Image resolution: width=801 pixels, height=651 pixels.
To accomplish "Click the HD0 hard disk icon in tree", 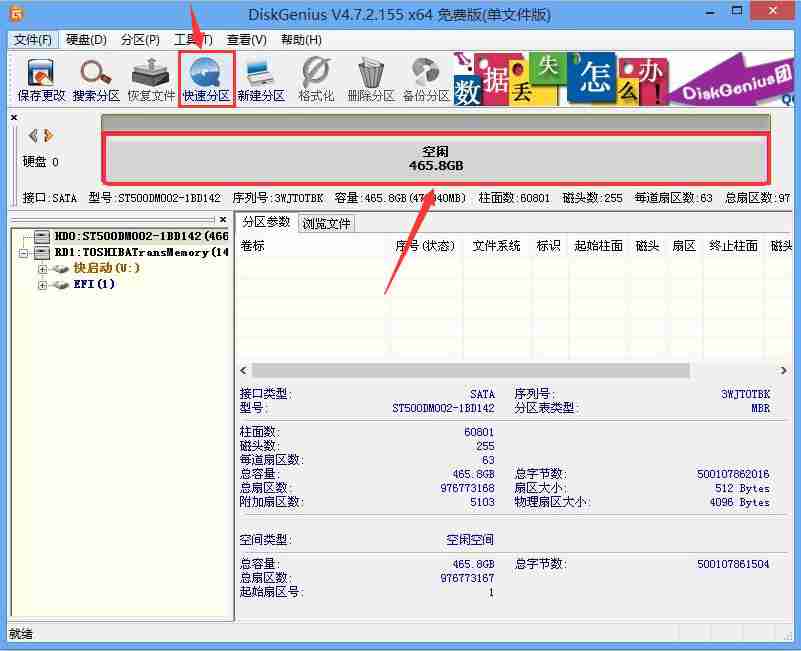I will (42, 236).
